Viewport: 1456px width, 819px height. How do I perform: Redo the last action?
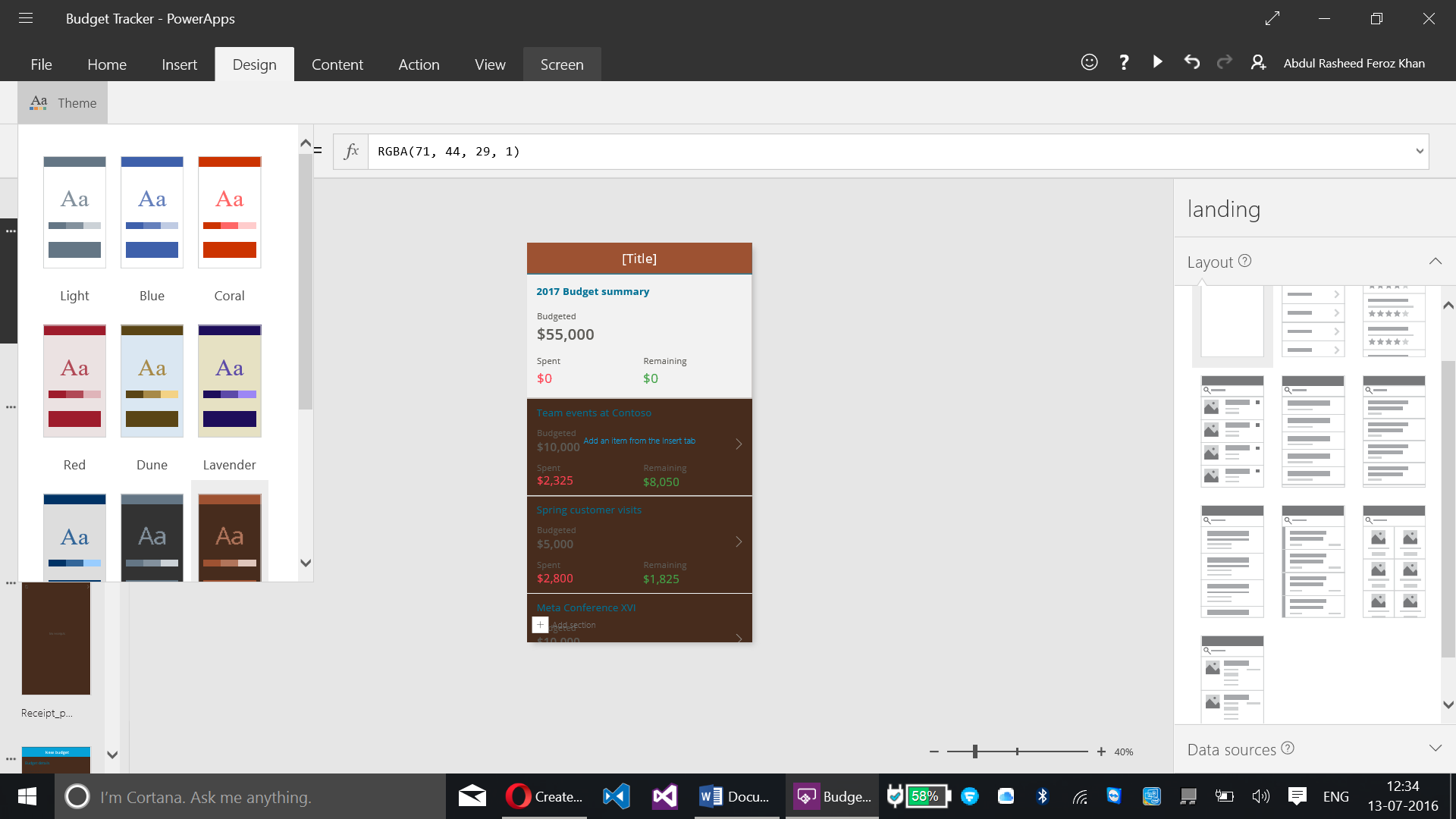(x=1225, y=62)
